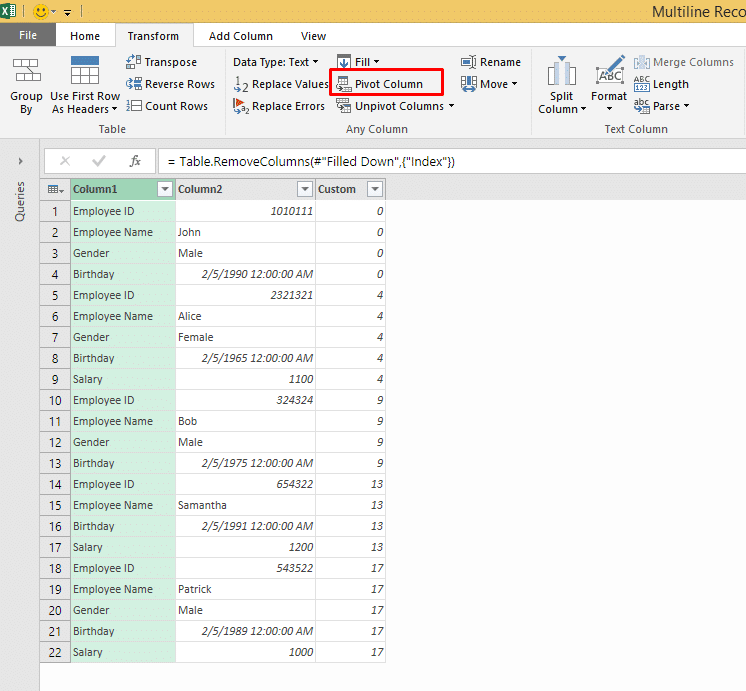Click the Pivot Column command
Viewport: 746px width, 691px height.
click(380, 84)
